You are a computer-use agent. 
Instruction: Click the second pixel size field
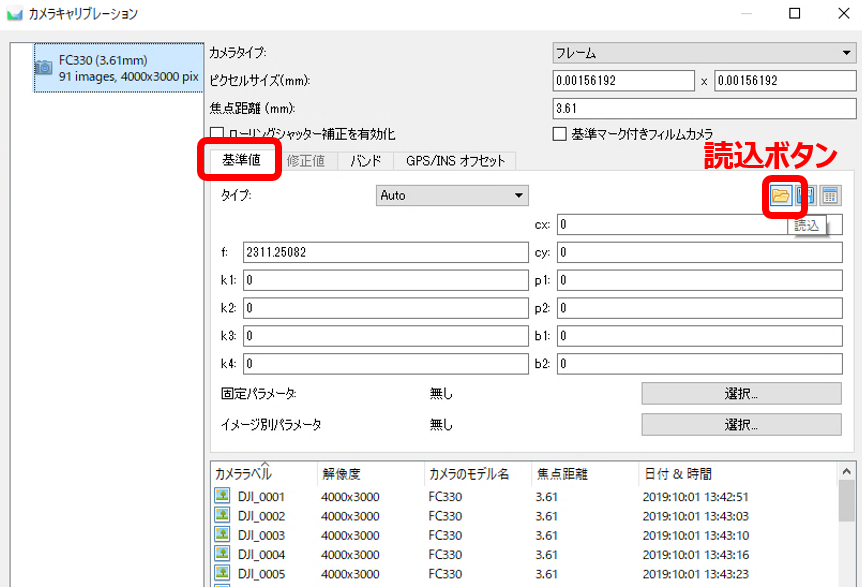[785, 81]
